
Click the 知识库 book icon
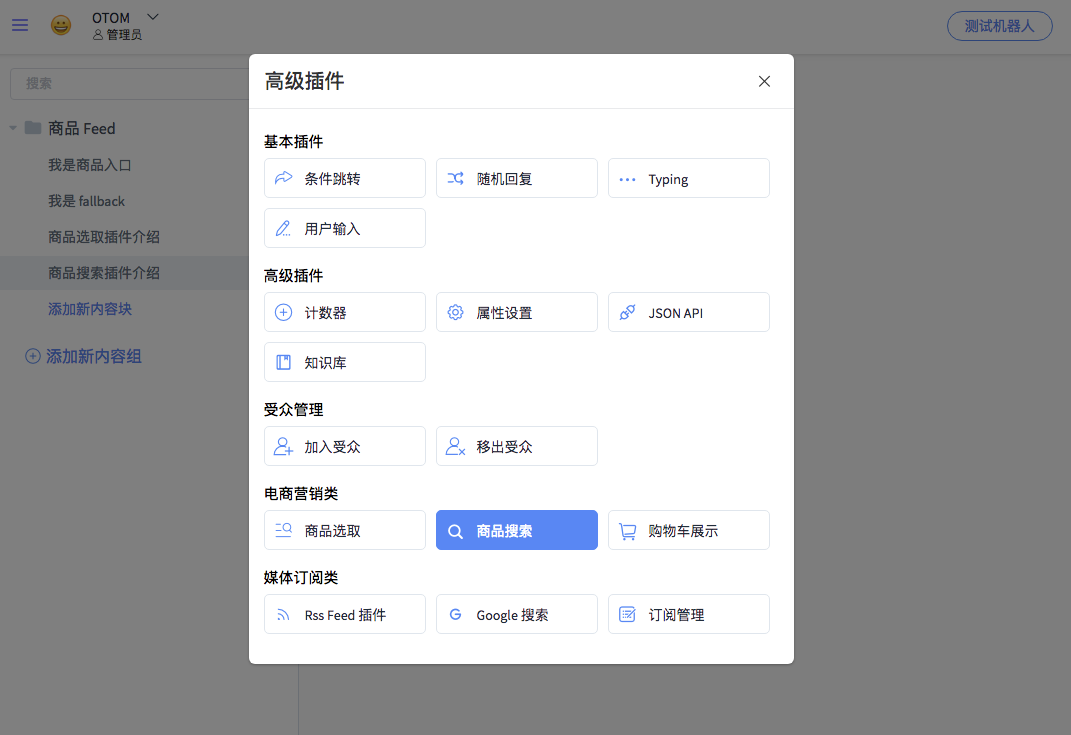tap(283, 362)
